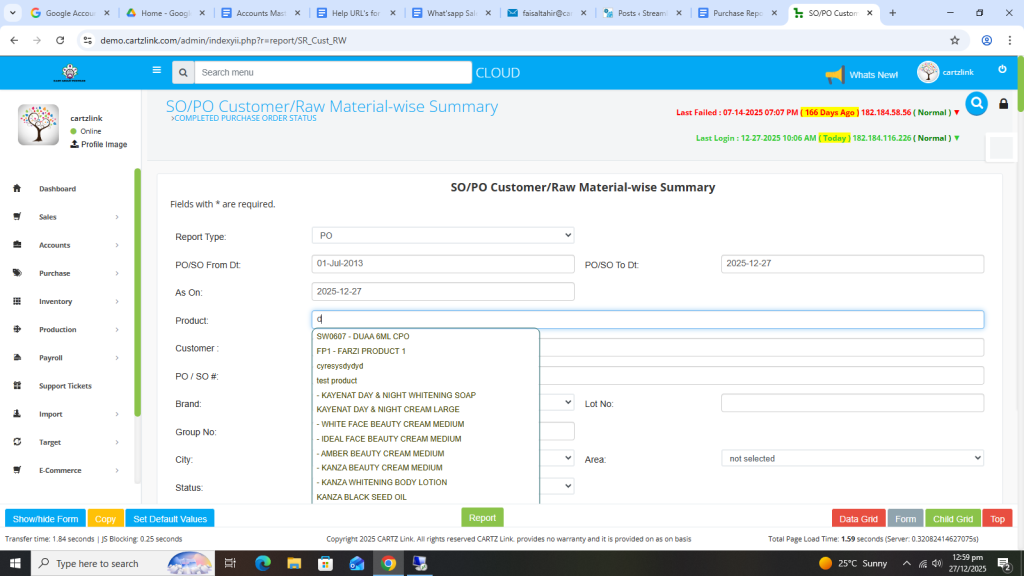Choose 'KANZA BLACK SEED OIL' from suggestions
The image size is (1024, 576).
click(x=361, y=497)
